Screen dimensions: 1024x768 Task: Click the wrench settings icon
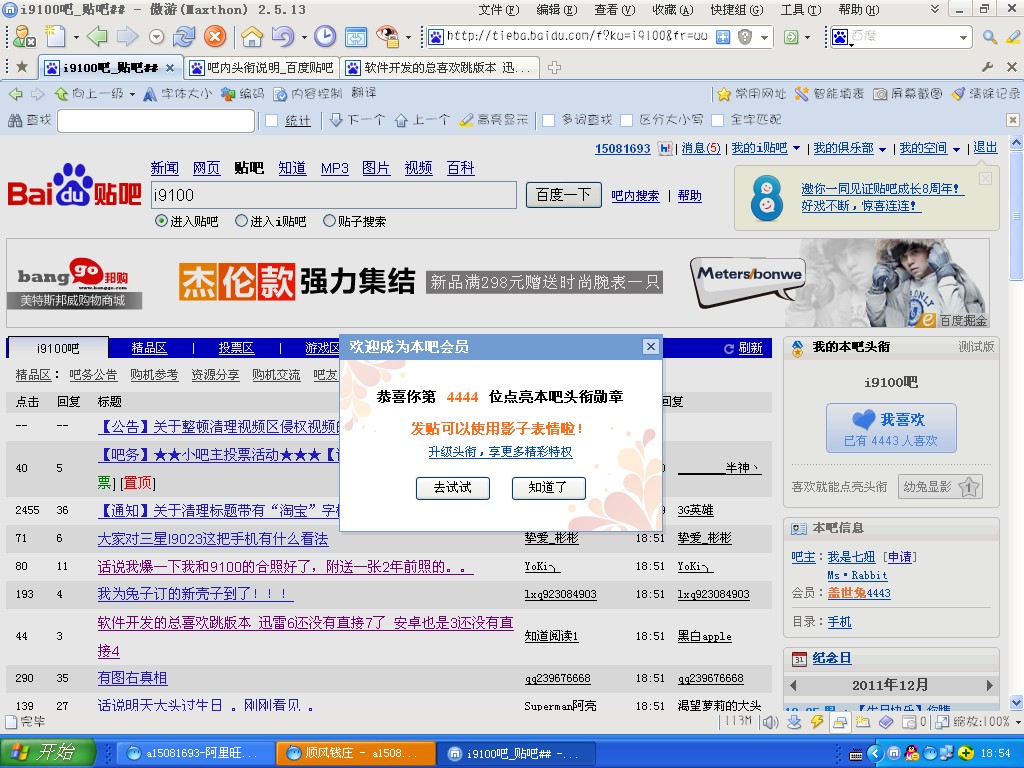pyautogui.click(x=987, y=67)
